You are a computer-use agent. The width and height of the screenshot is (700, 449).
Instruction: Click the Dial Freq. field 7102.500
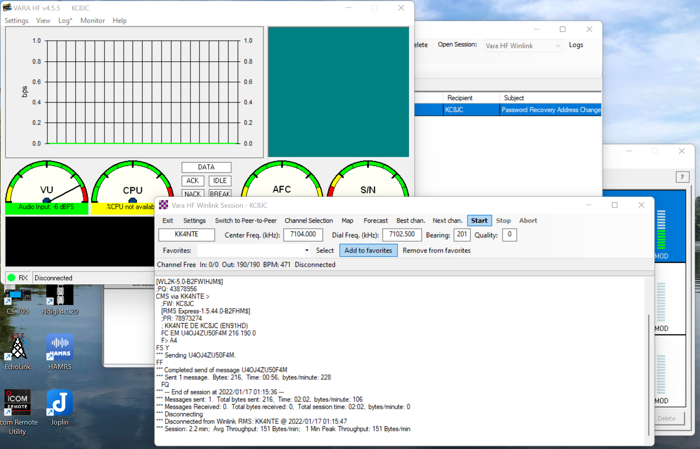point(402,235)
